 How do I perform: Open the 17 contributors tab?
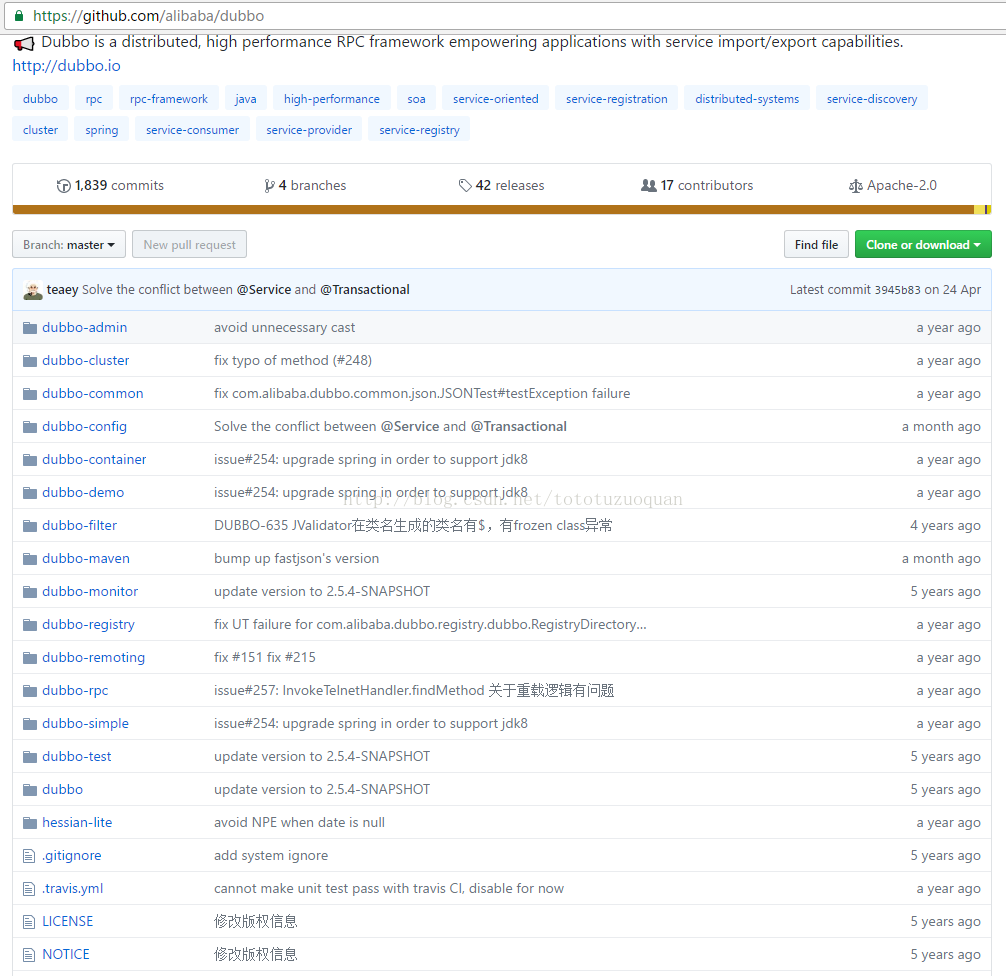tap(697, 185)
